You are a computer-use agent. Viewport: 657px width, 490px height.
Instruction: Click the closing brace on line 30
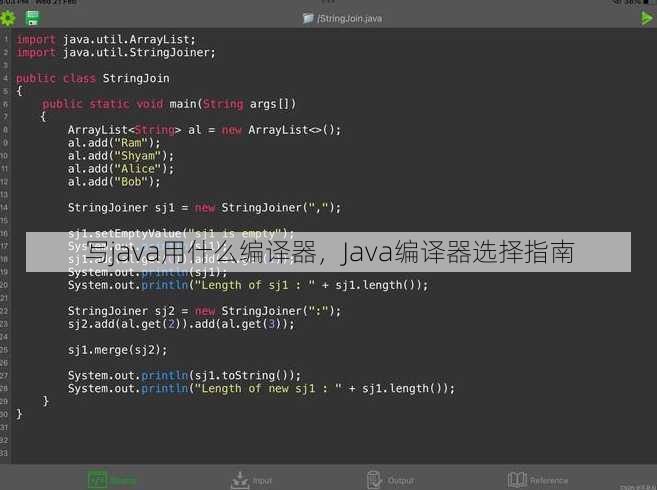(x=19, y=415)
